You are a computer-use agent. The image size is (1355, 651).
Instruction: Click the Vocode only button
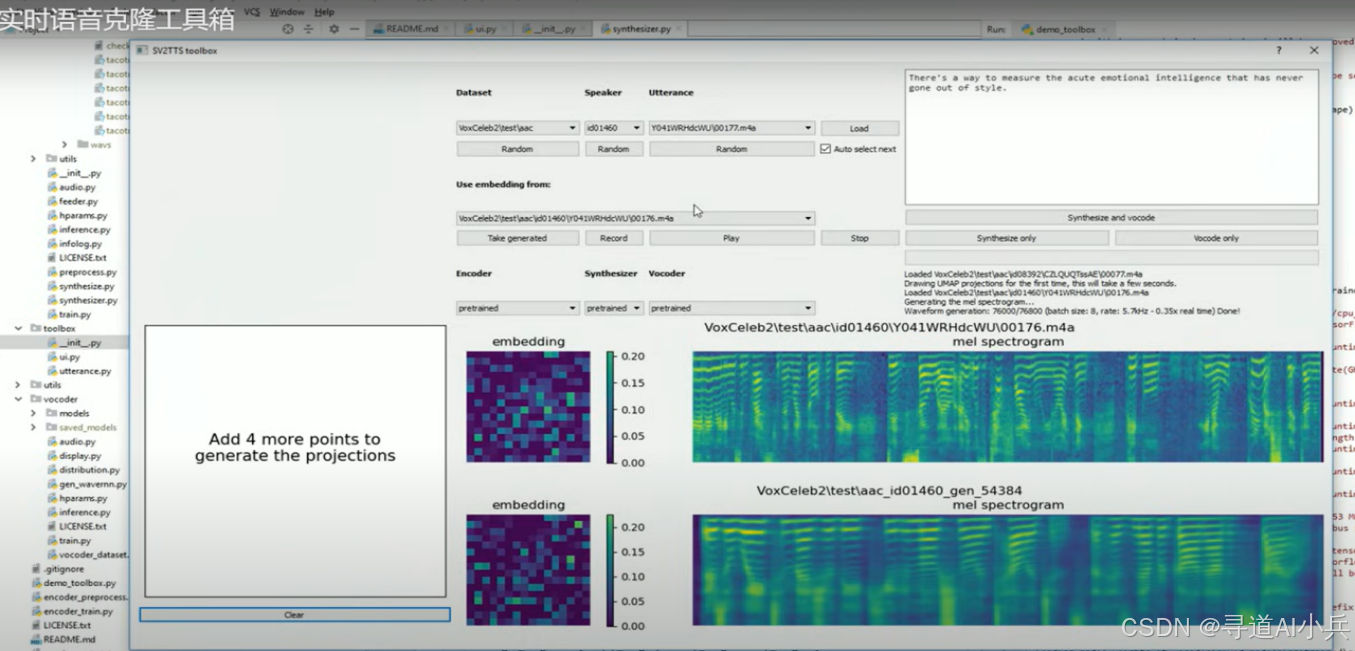coord(1216,238)
